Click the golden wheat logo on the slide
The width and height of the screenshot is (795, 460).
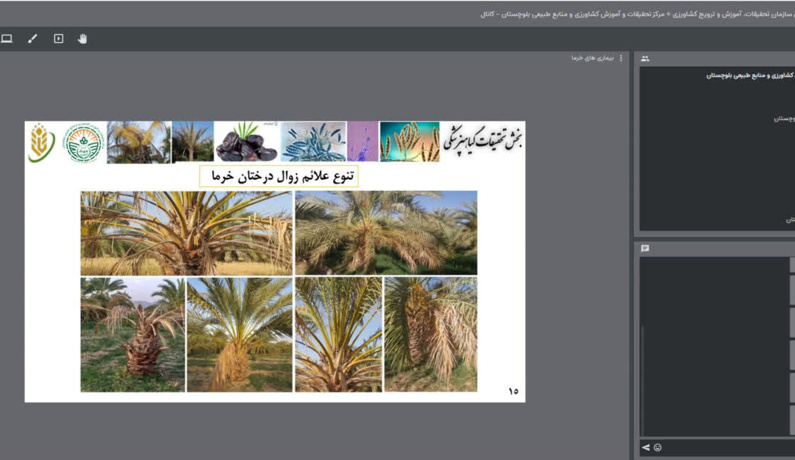coord(42,143)
